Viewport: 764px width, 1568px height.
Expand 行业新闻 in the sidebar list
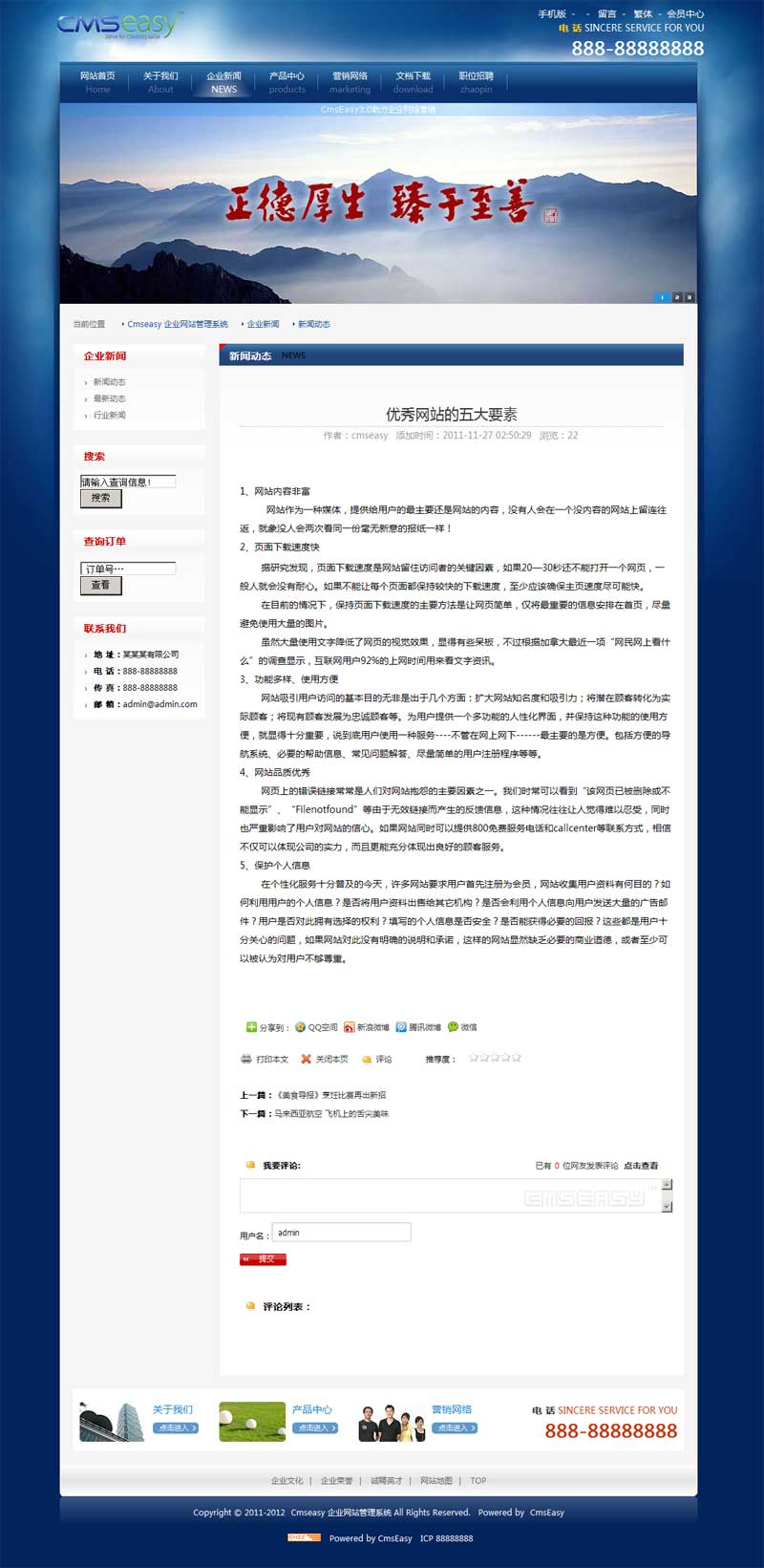[x=109, y=416]
